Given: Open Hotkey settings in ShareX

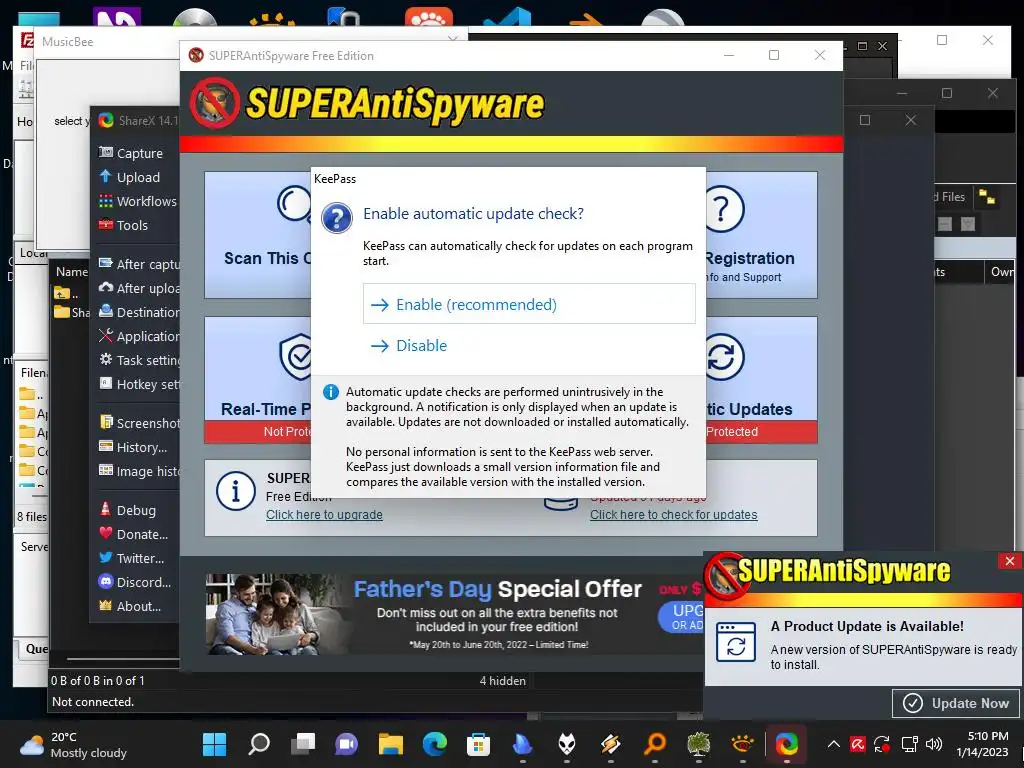Looking at the screenshot, I should (x=138, y=384).
